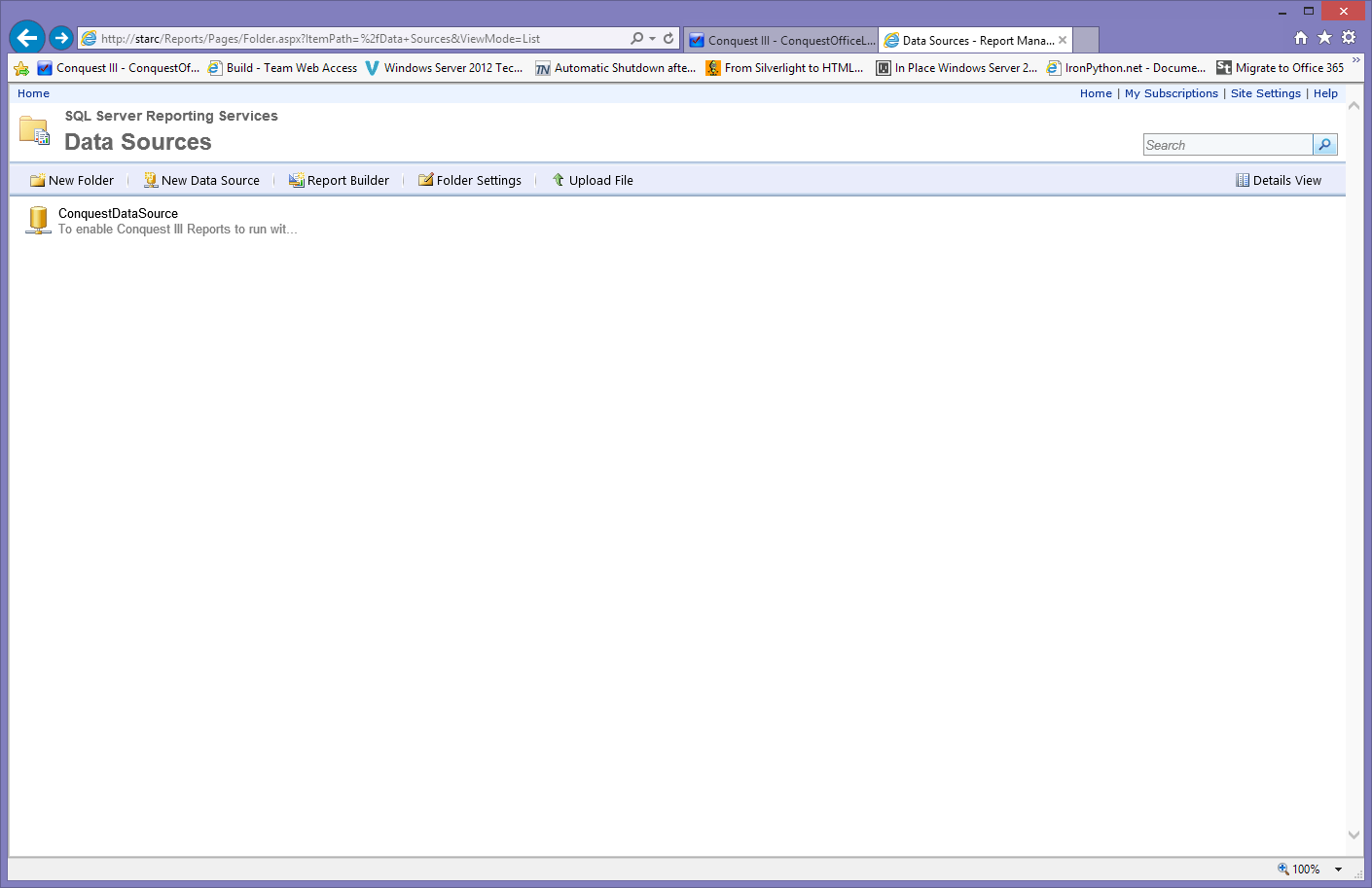The width and height of the screenshot is (1372, 888).
Task: Open From Silverlight to HTML... bookmark
Action: click(784, 68)
